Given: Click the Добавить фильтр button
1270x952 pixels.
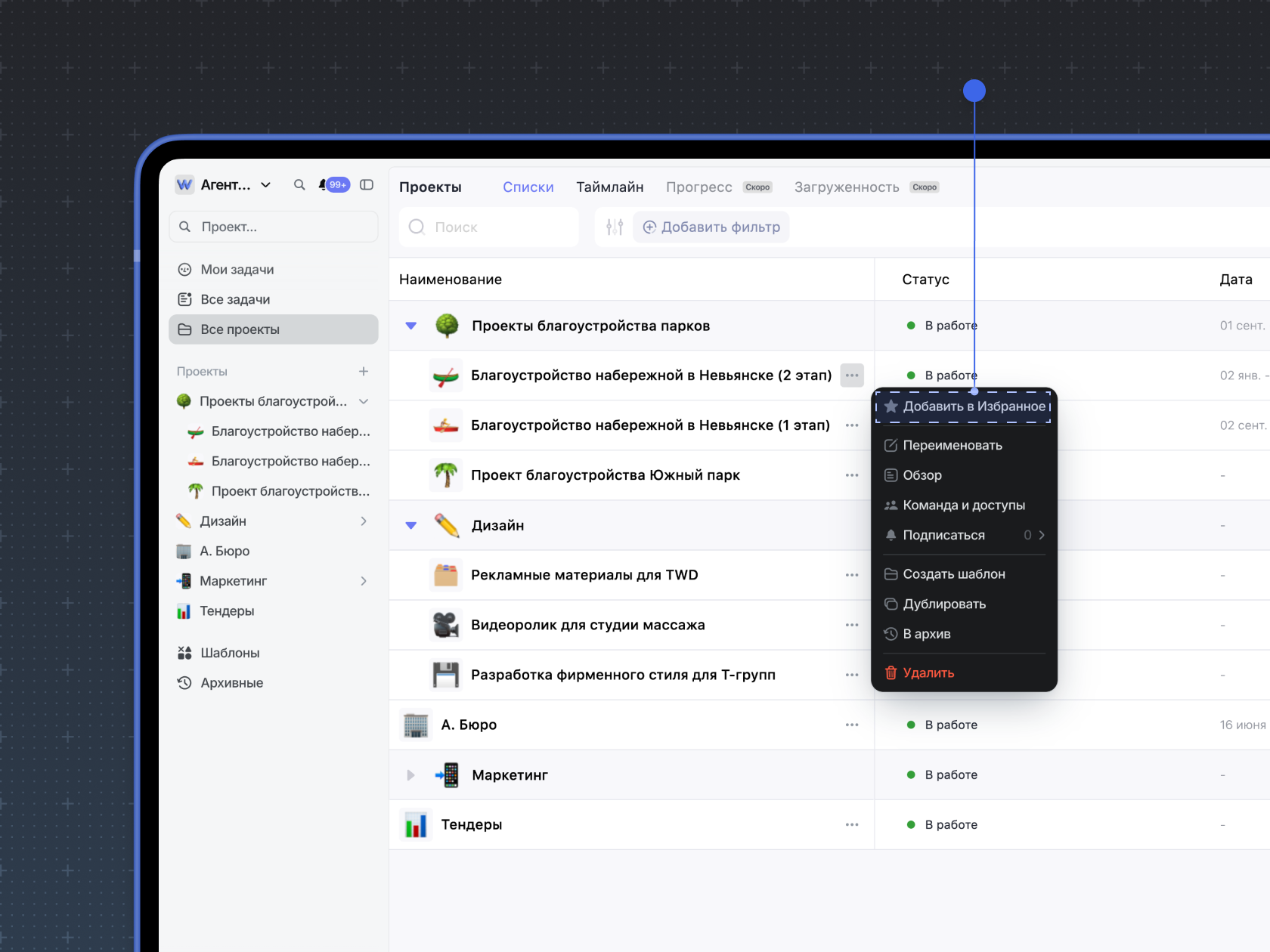Looking at the screenshot, I should click(711, 227).
